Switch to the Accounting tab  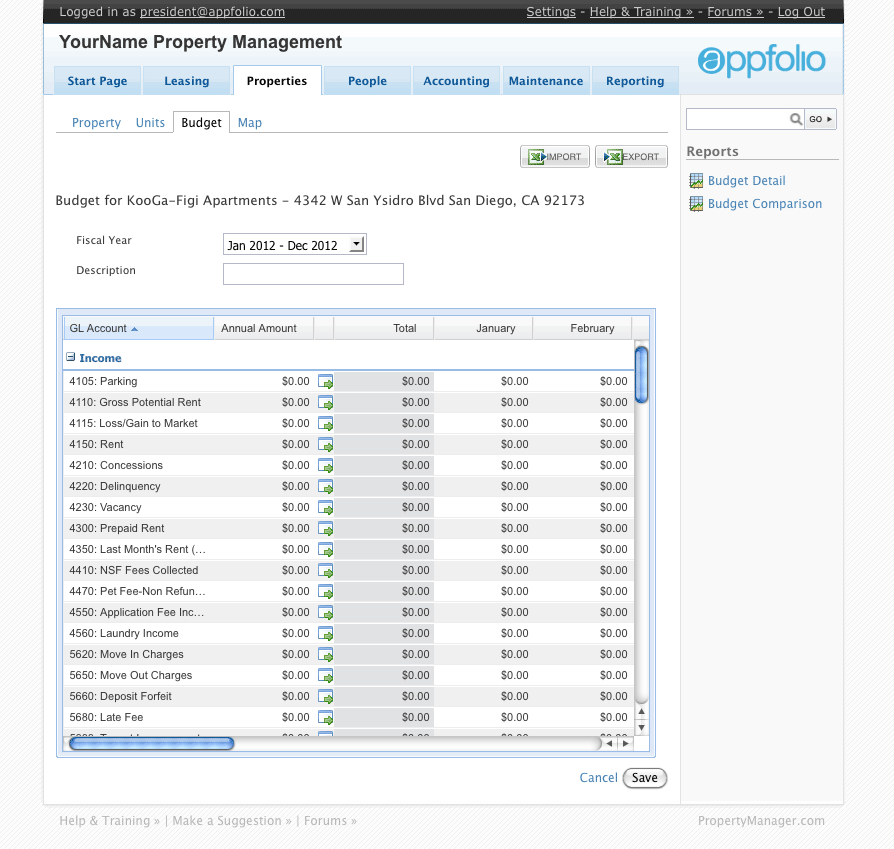pyautogui.click(x=456, y=81)
